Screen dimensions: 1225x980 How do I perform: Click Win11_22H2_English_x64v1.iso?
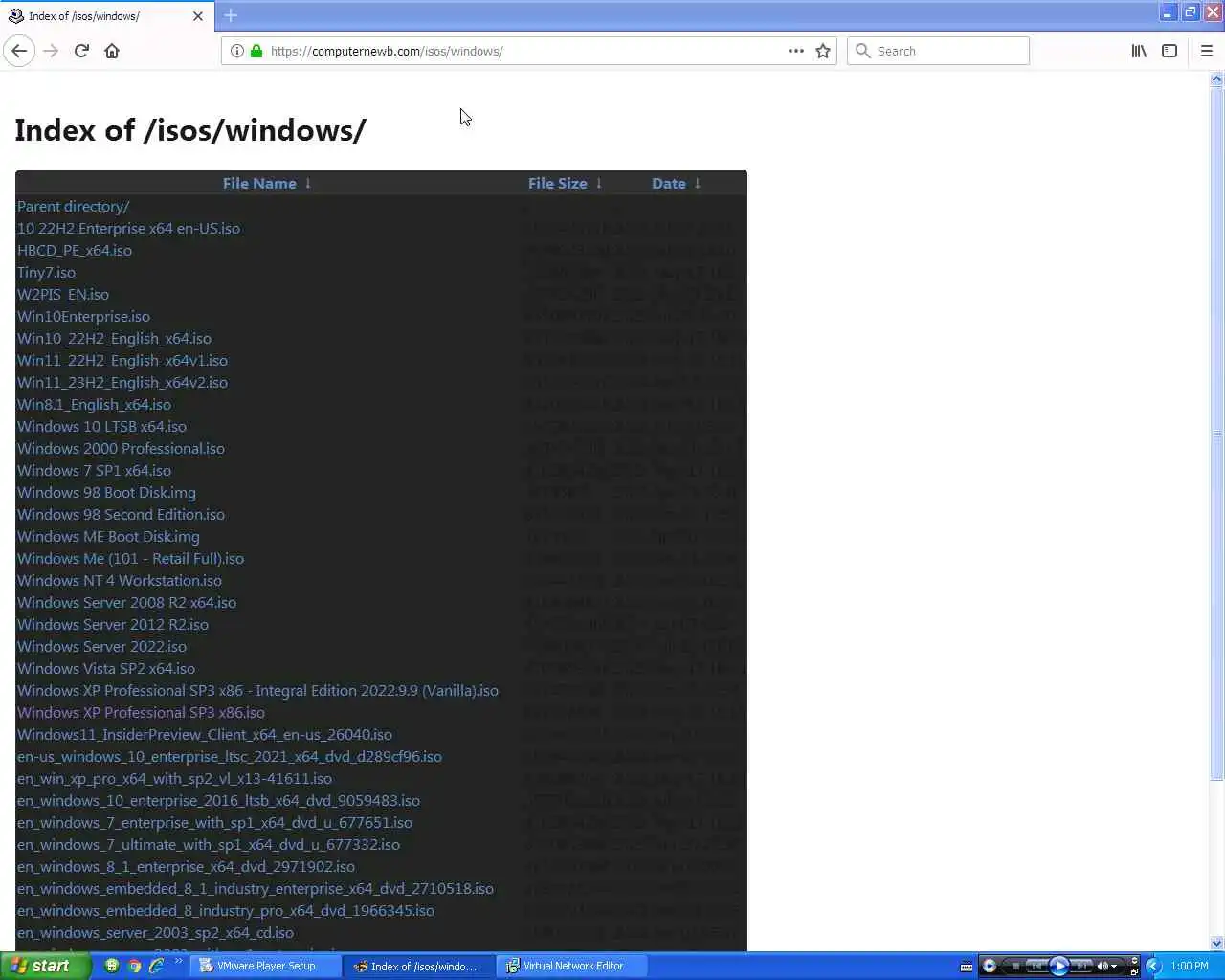(122, 360)
